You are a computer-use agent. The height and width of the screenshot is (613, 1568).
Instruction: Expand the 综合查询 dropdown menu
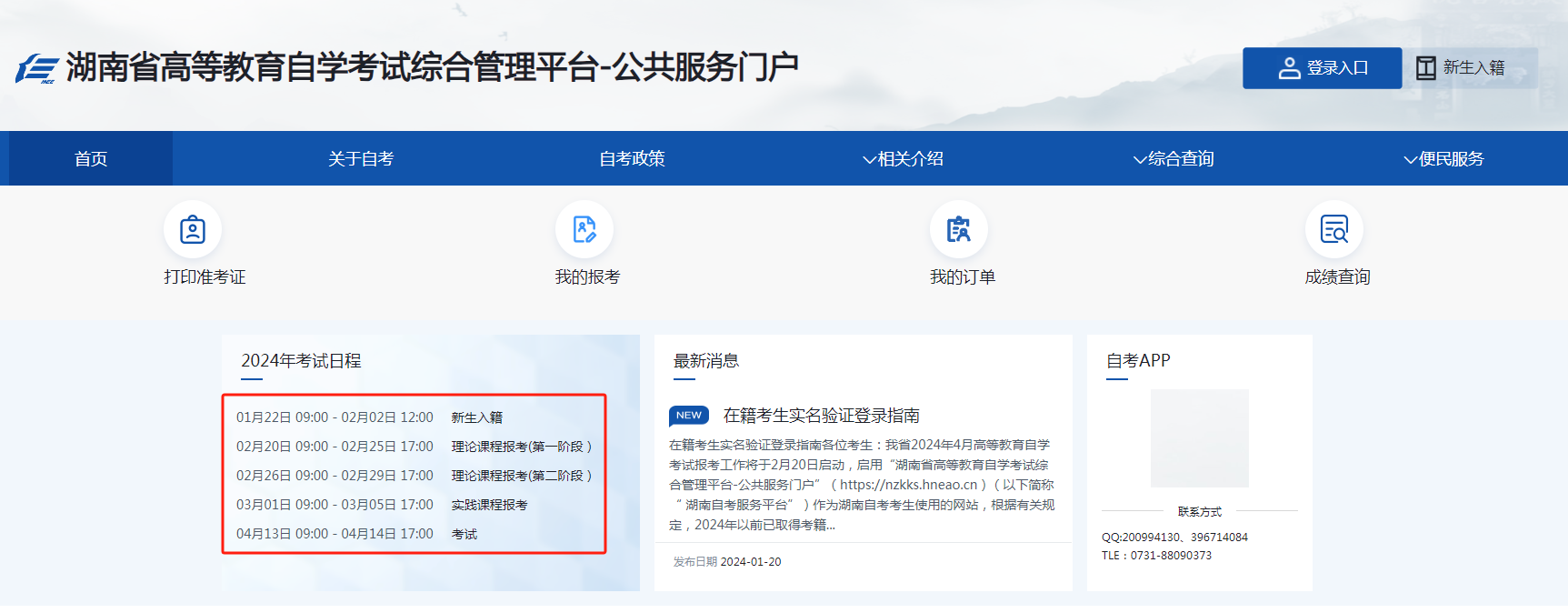tap(1174, 159)
